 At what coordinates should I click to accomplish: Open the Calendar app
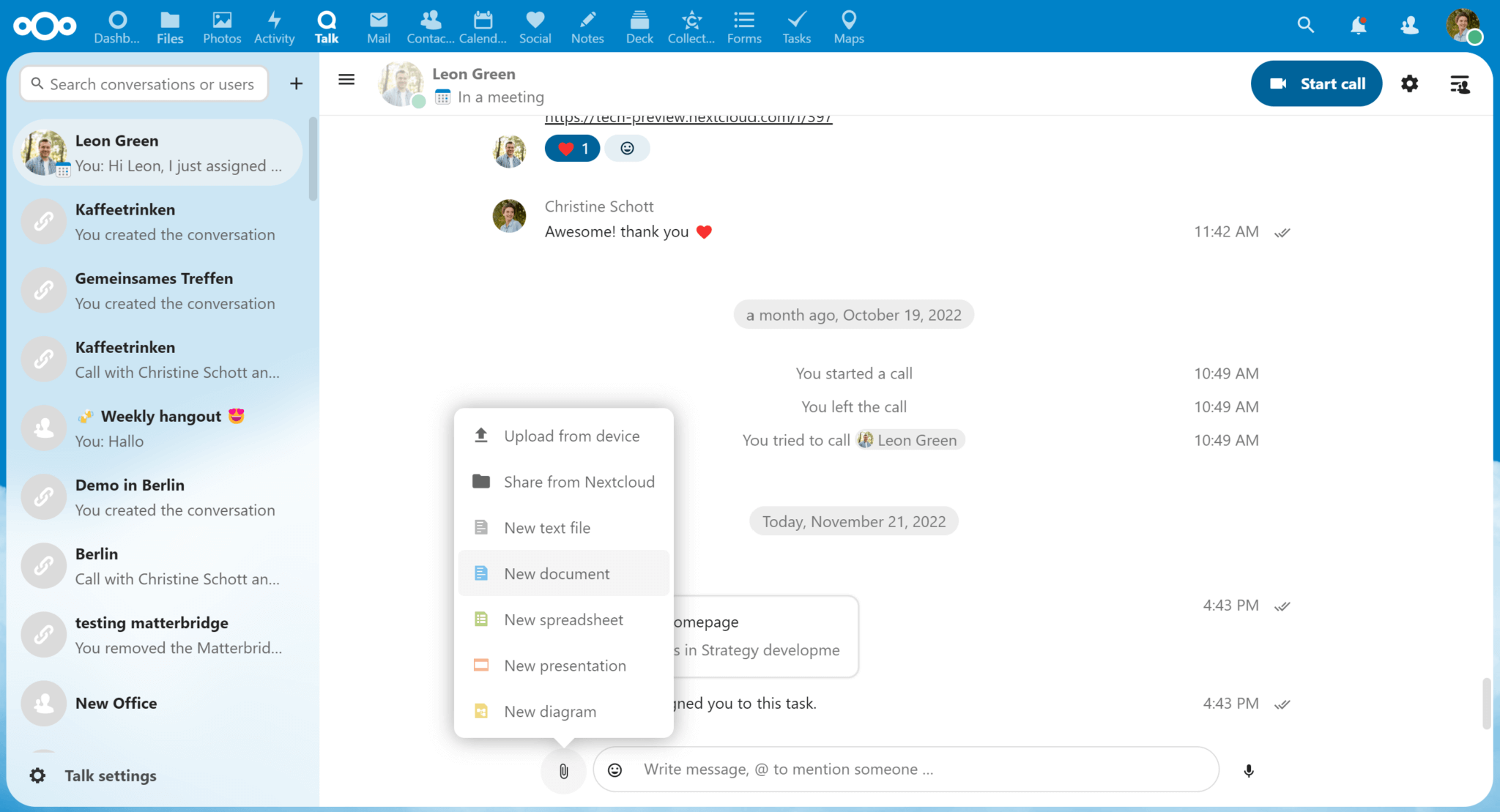pos(483,27)
